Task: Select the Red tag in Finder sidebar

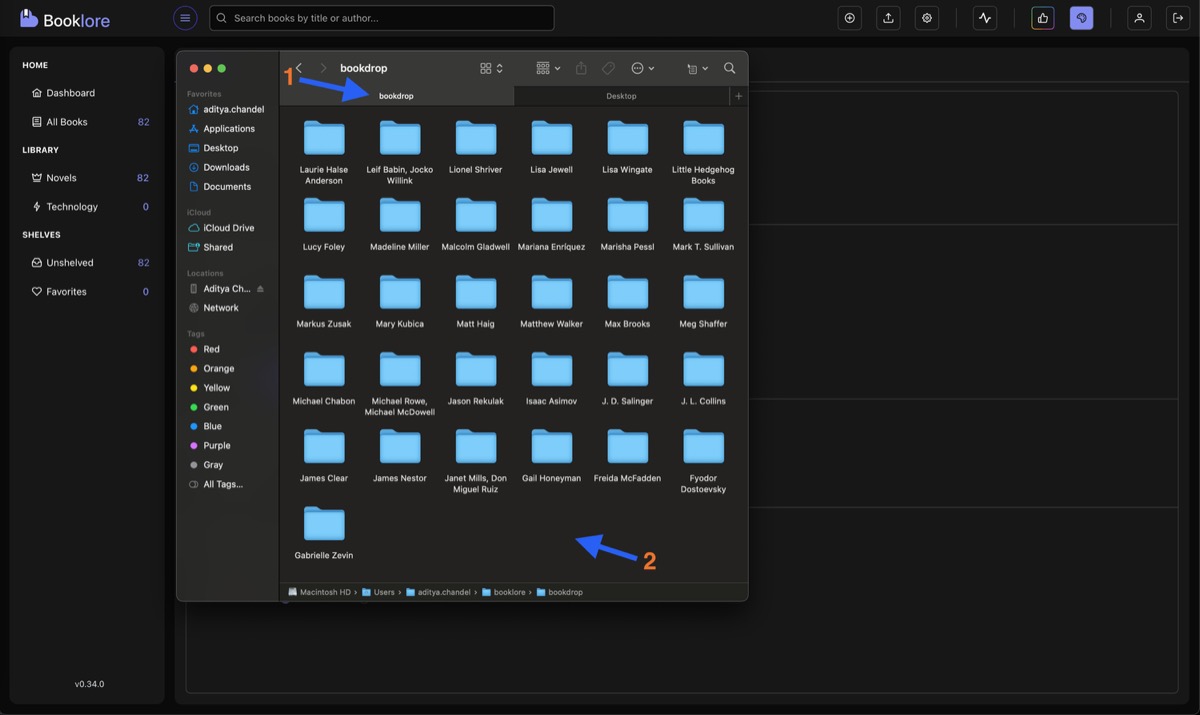Action: click(208, 349)
